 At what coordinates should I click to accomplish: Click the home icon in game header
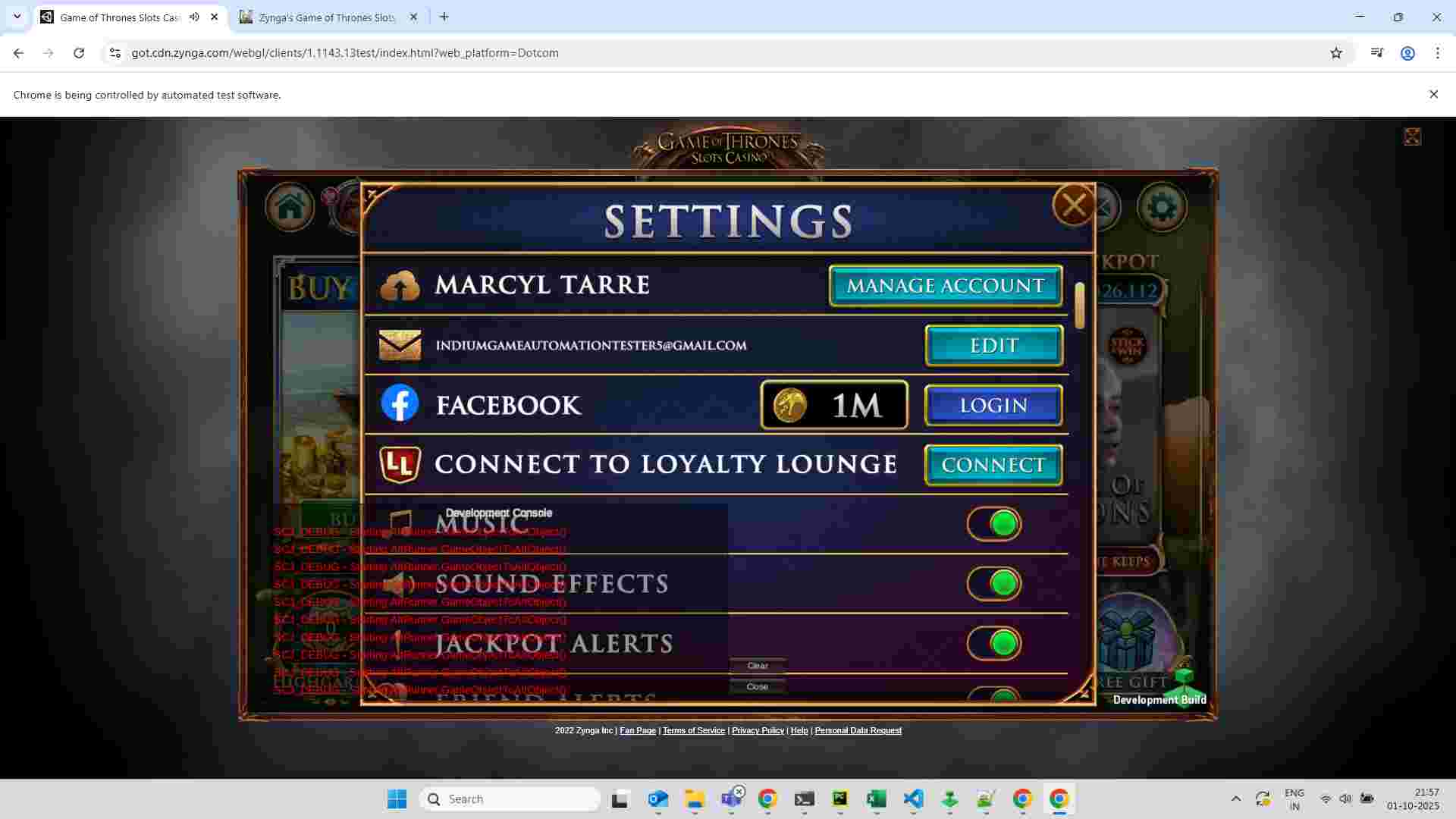pos(290,206)
